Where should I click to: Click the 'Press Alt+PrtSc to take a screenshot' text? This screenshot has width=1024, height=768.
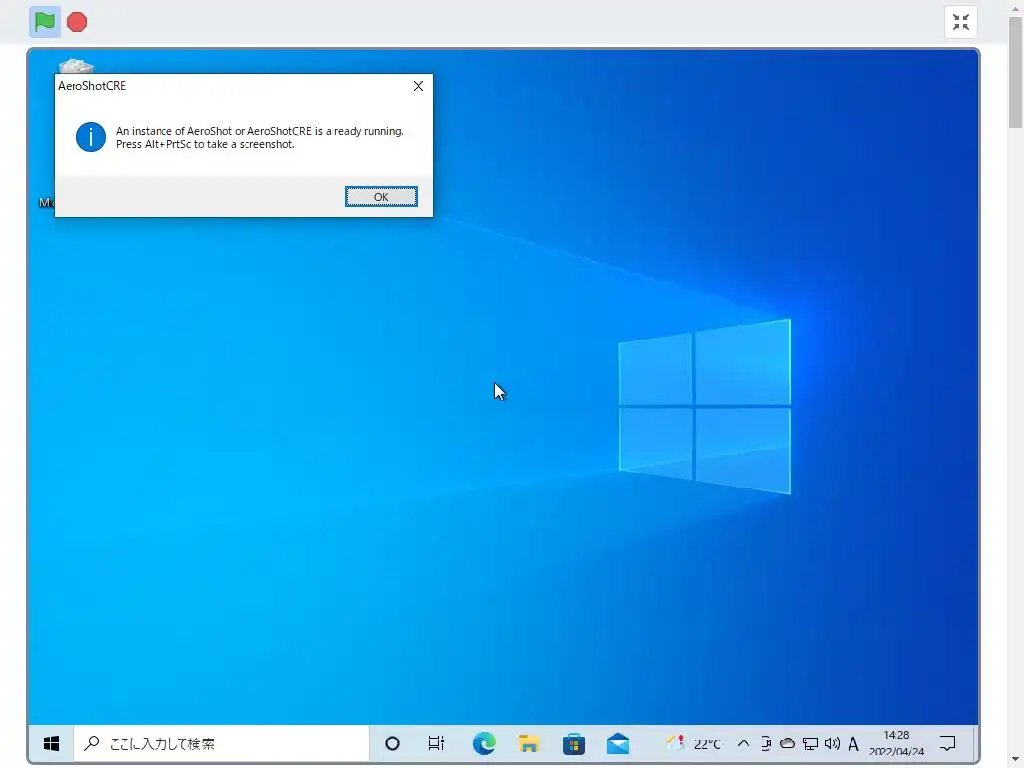click(205, 144)
